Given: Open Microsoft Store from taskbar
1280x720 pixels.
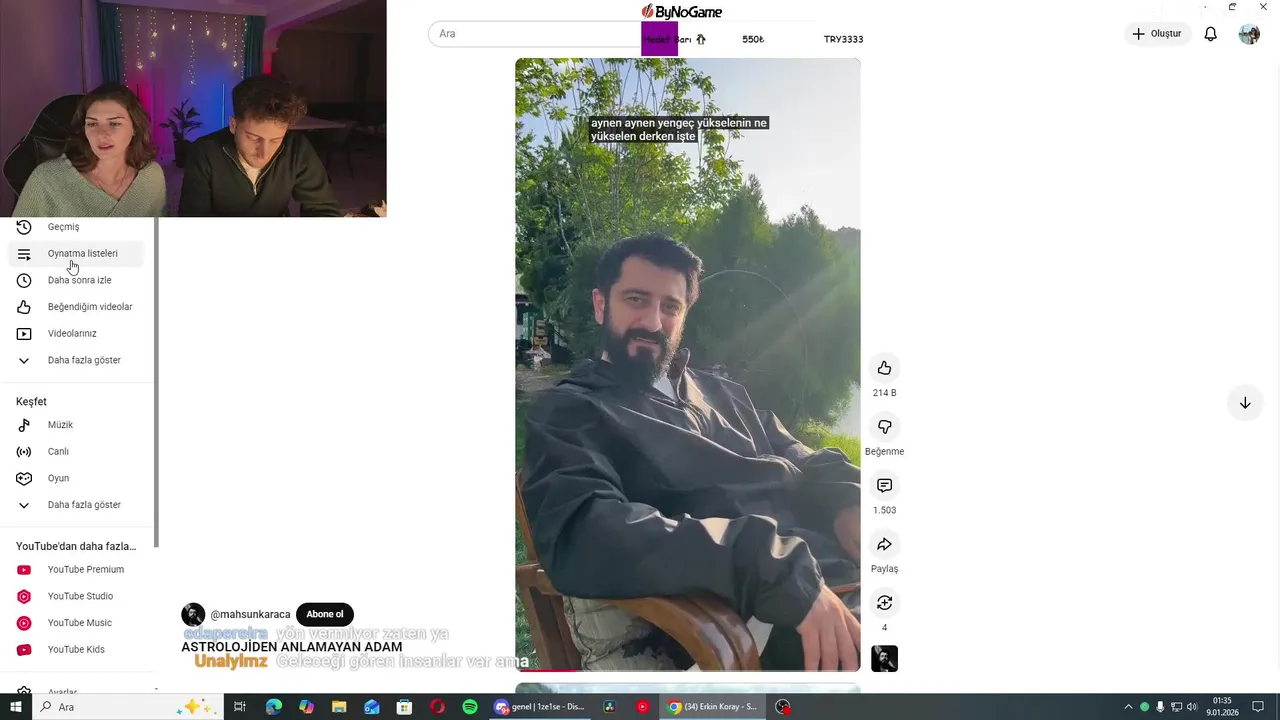Looking at the screenshot, I should point(404,707).
